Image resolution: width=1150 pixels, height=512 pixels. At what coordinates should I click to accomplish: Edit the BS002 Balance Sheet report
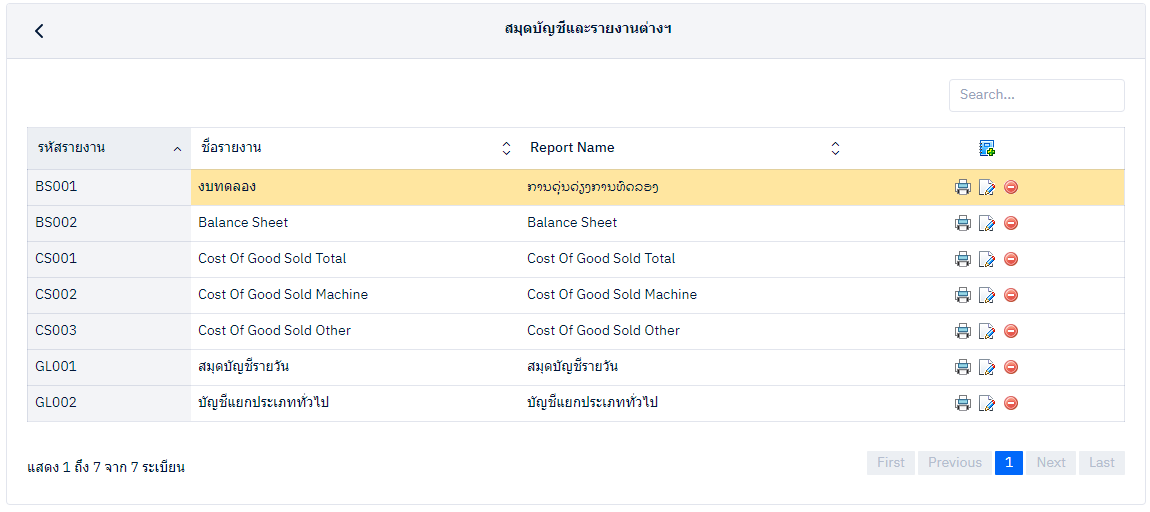[987, 223]
